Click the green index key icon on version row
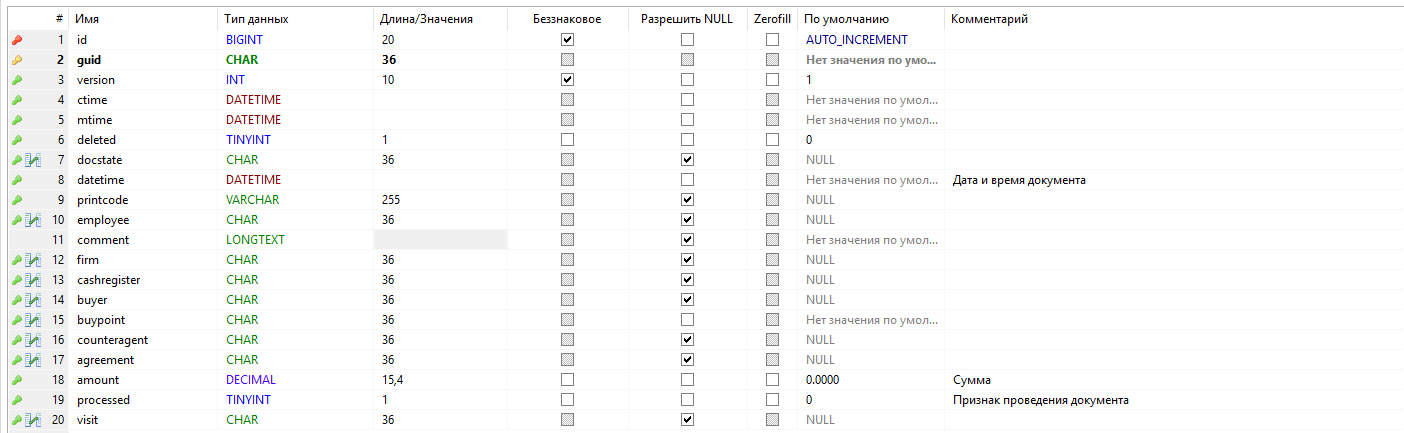Screen dimensions: 1404x433 pos(16,80)
